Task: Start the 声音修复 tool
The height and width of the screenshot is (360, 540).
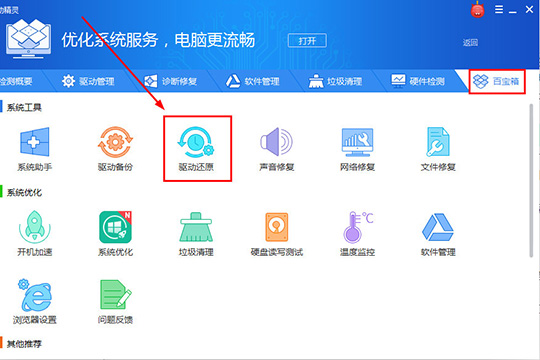Action: coord(277,149)
